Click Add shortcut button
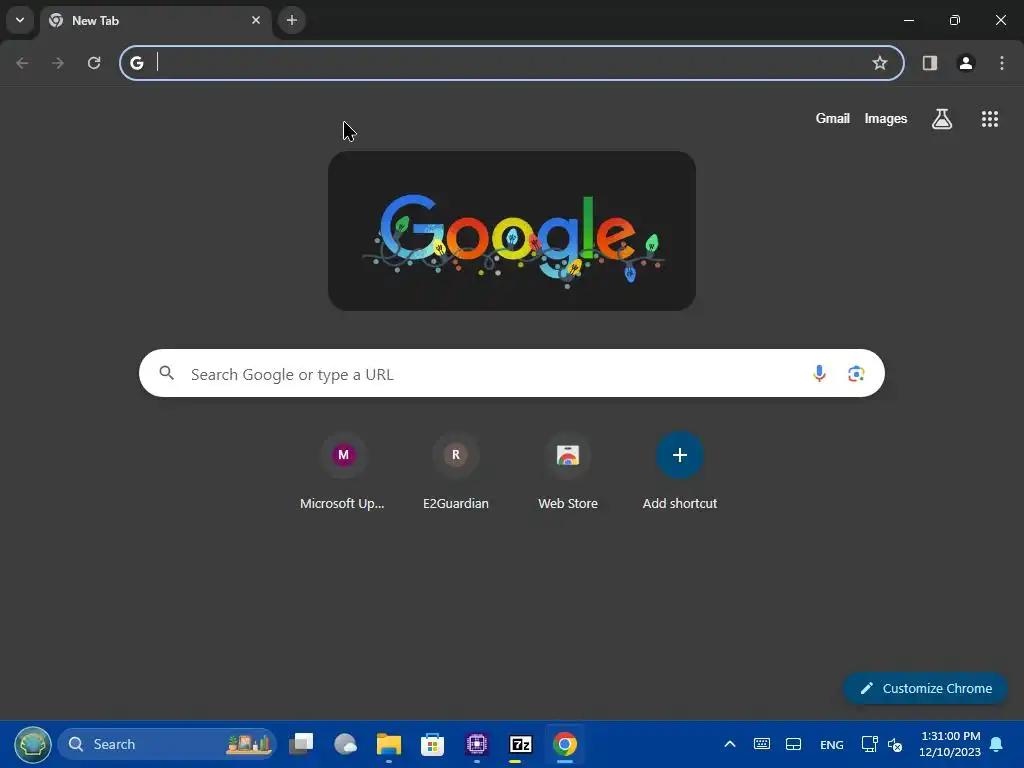Image resolution: width=1024 pixels, height=768 pixels. [680, 473]
